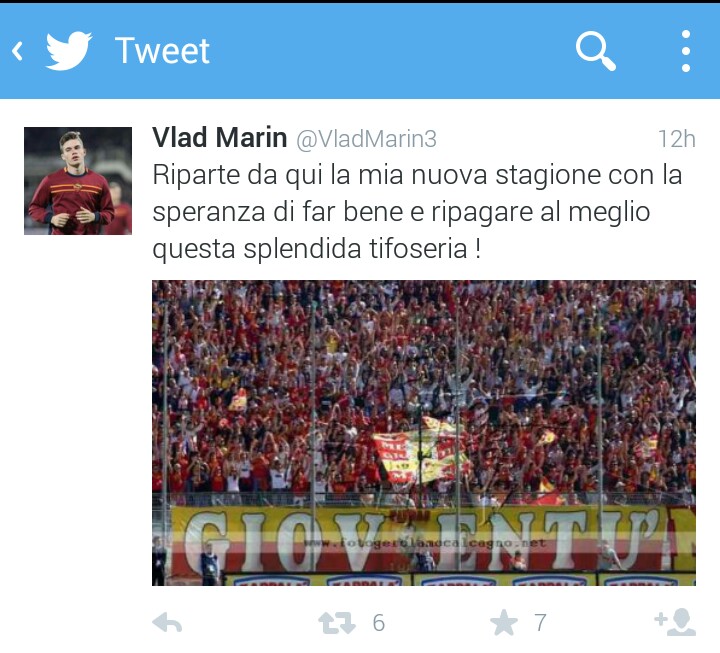
Task: Open the three-dot overflow menu
Action: coord(686,51)
